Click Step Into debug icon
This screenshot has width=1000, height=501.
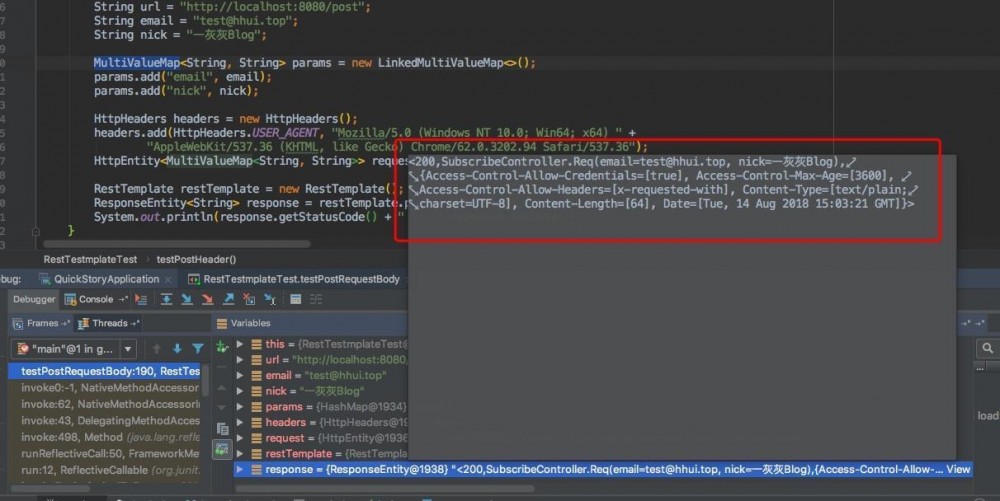187,299
